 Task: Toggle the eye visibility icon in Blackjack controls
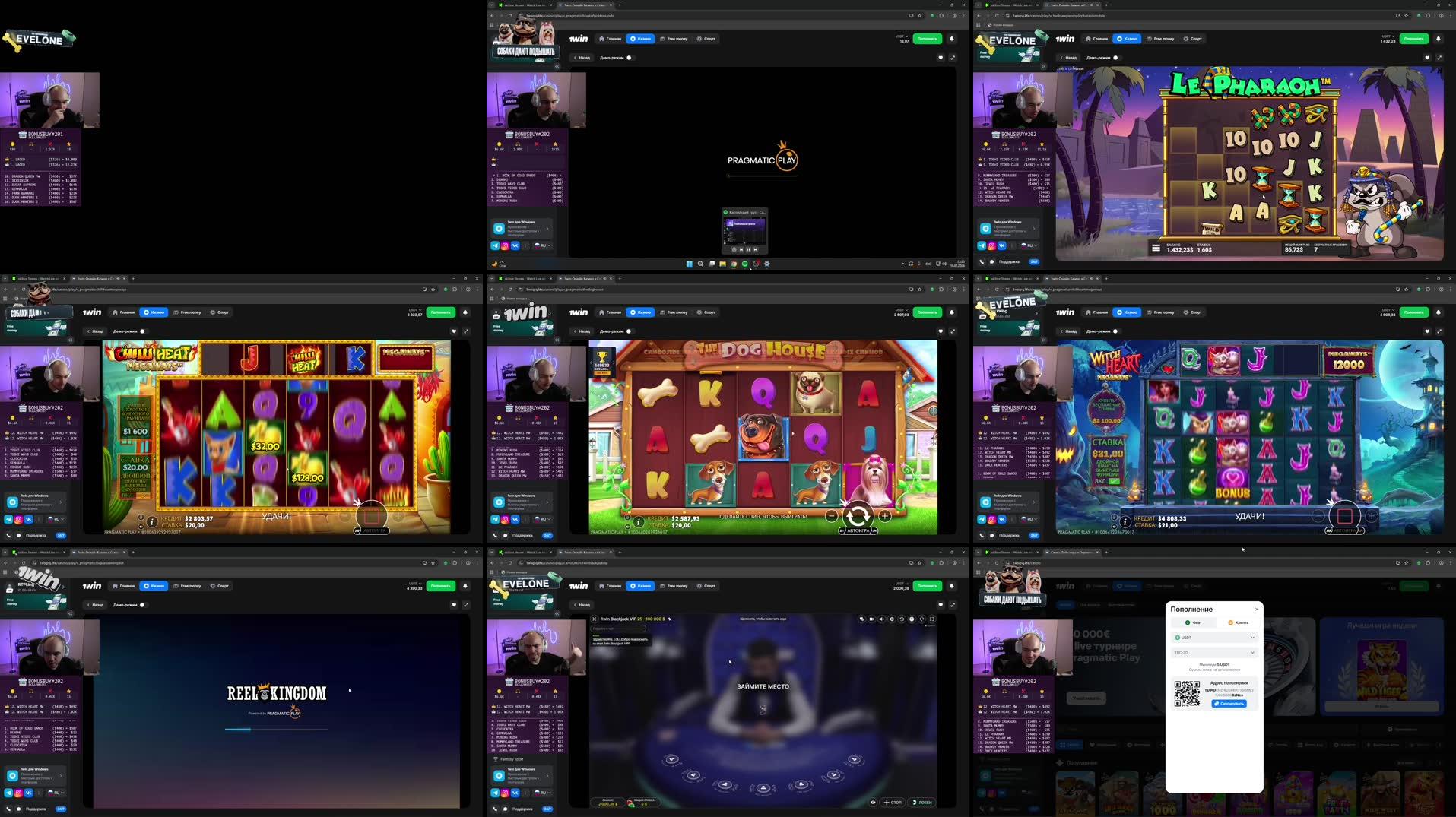click(873, 803)
